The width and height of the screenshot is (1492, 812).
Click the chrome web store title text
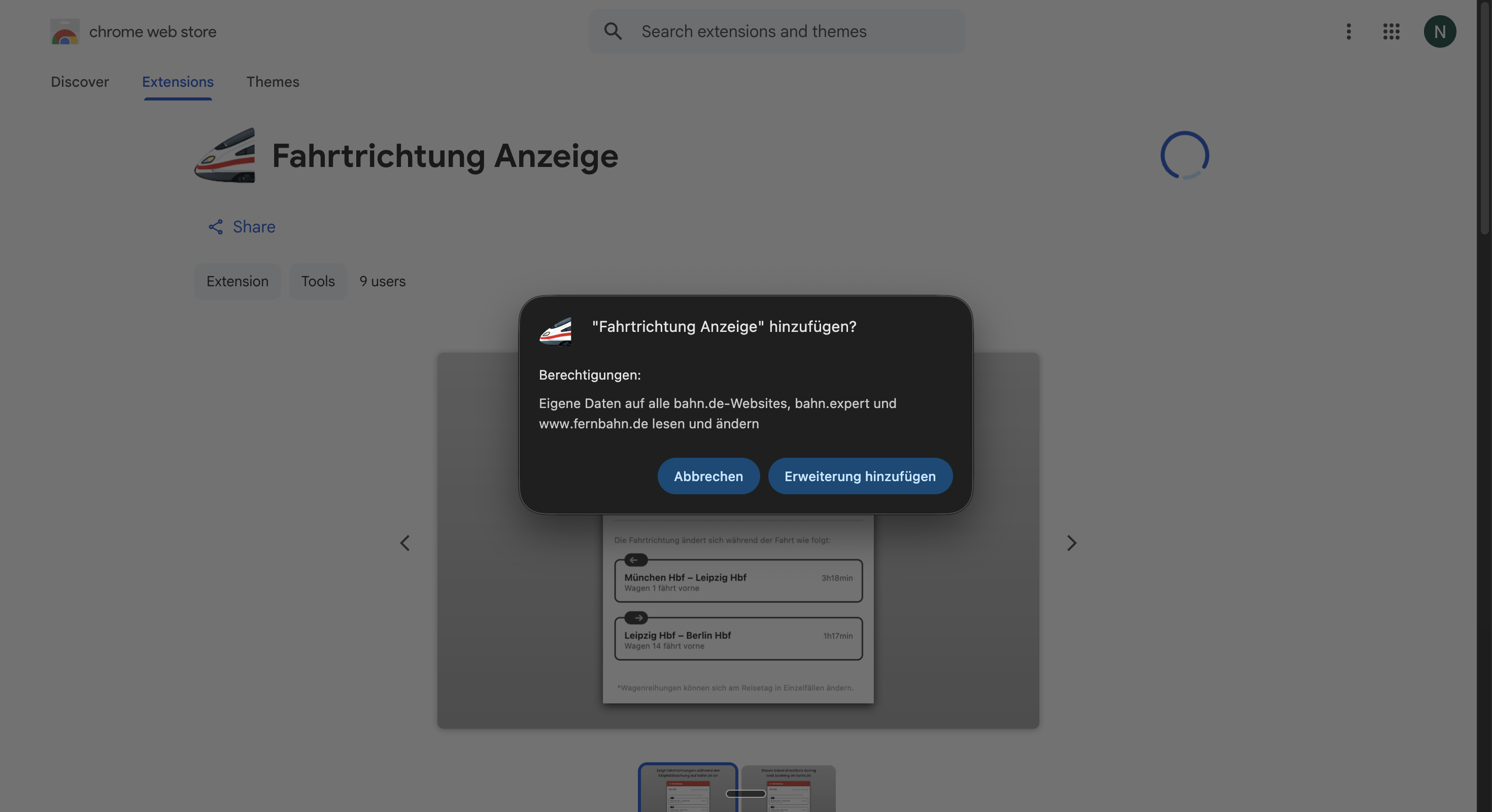(x=152, y=31)
